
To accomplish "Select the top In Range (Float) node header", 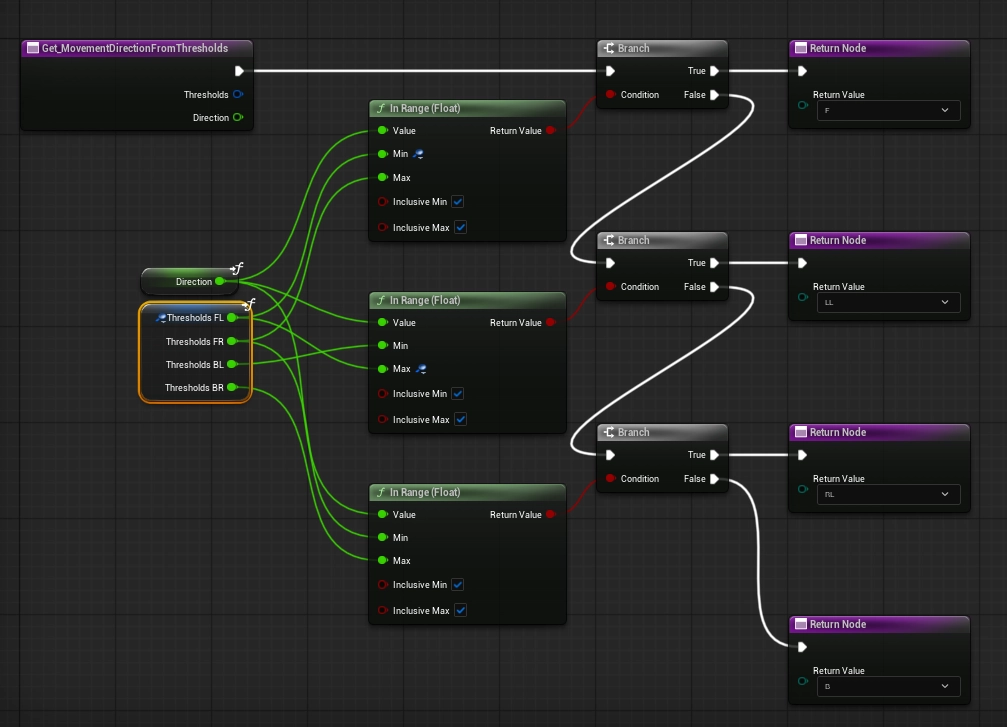I will click(x=468, y=108).
